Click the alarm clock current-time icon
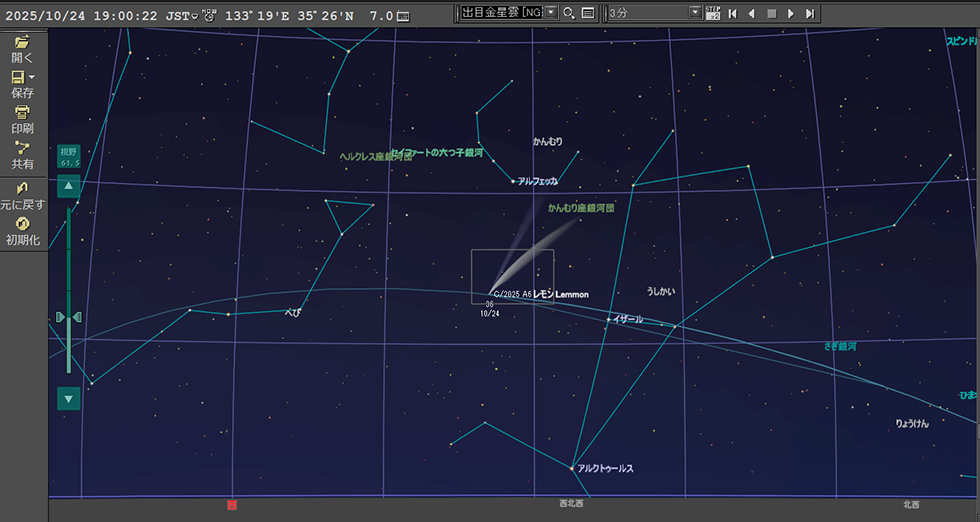This screenshot has width=980, height=522. [209, 15]
